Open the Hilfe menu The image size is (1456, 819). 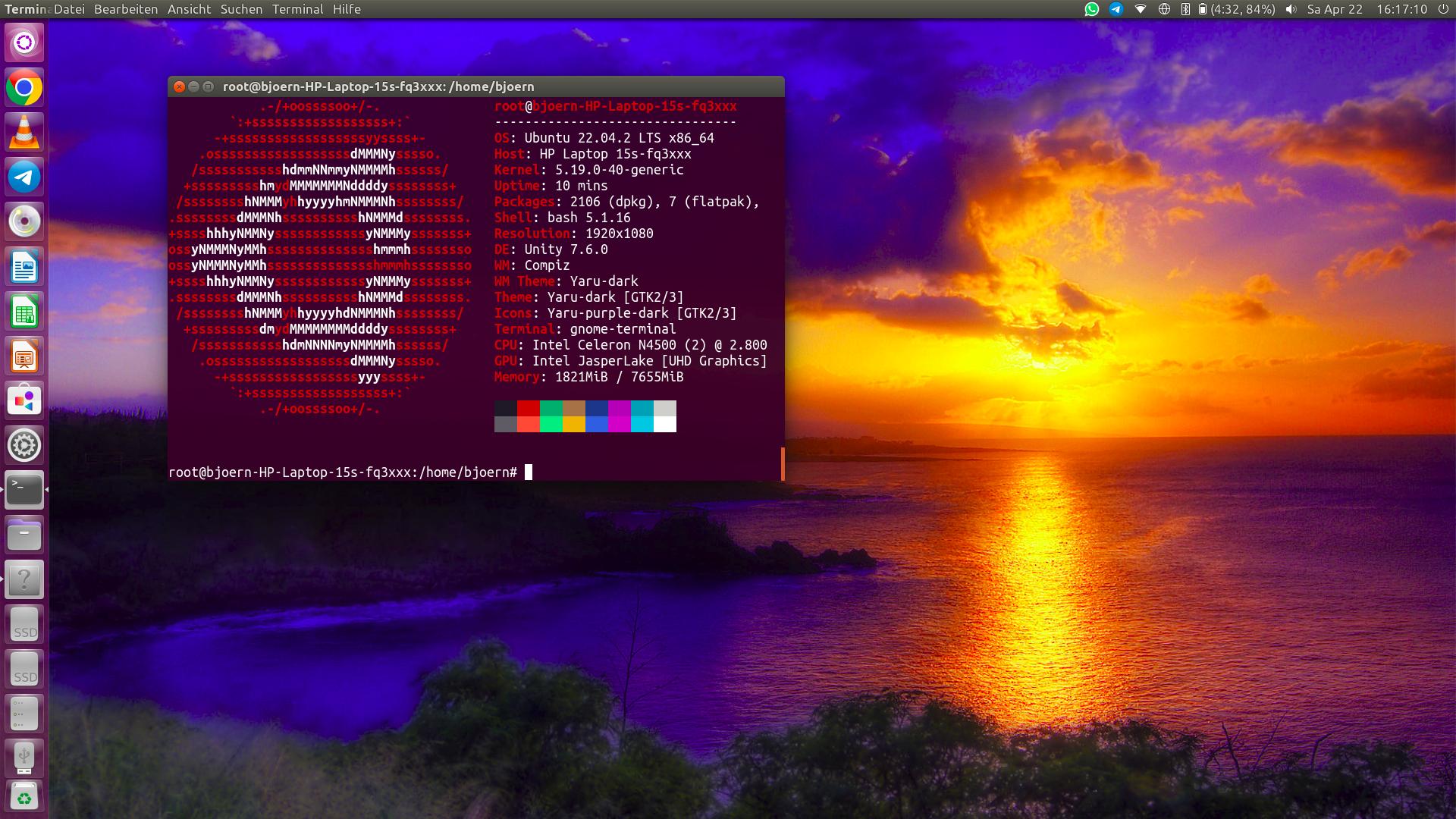(x=347, y=9)
